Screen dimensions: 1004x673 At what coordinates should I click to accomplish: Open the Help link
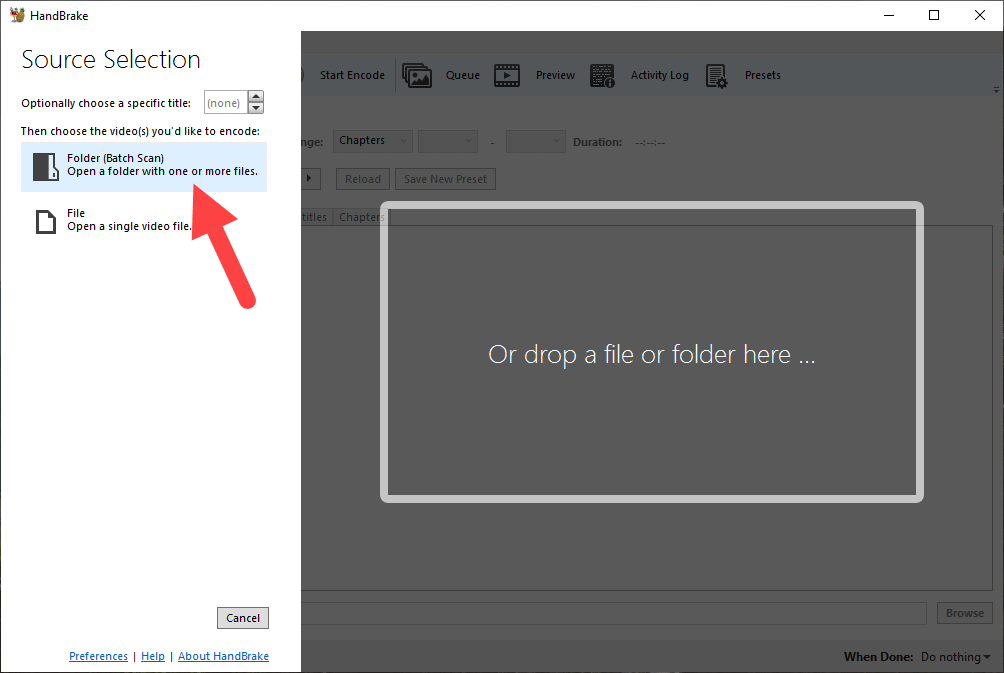[x=152, y=656]
